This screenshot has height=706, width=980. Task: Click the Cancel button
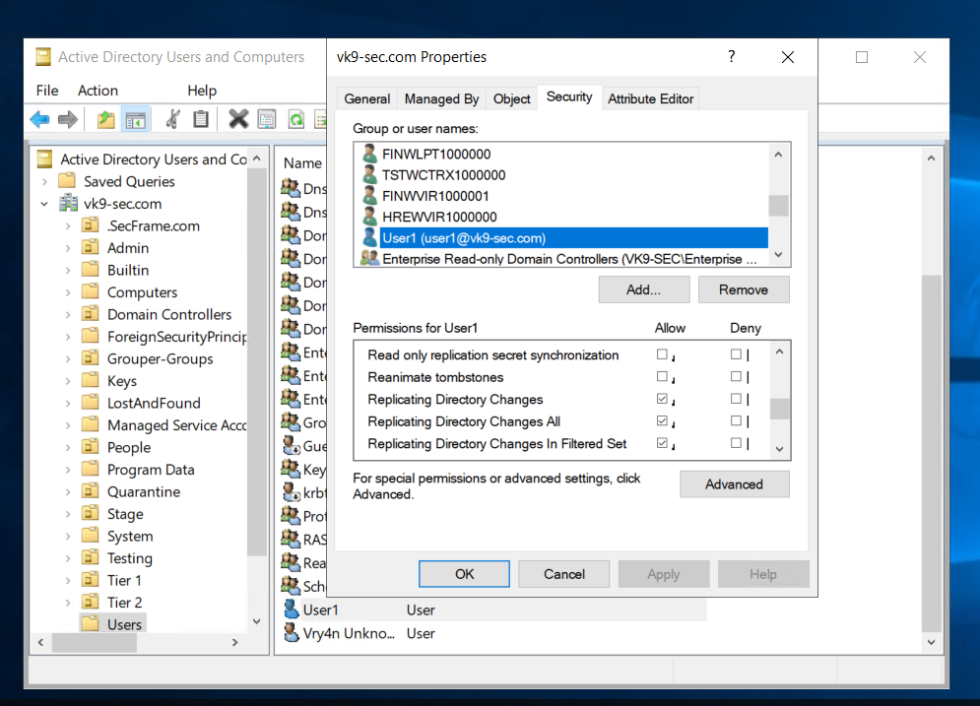pyautogui.click(x=564, y=574)
